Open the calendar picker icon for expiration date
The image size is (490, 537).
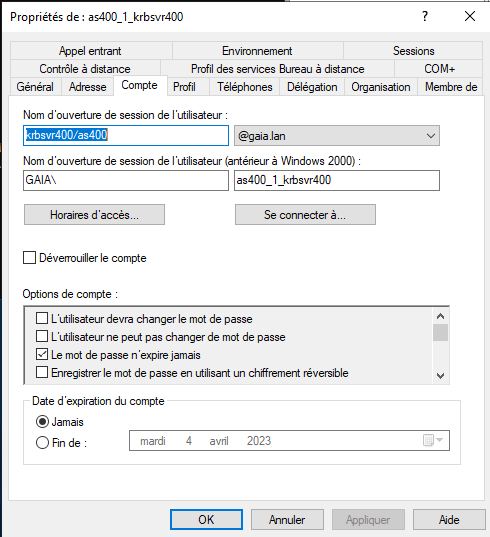433,440
